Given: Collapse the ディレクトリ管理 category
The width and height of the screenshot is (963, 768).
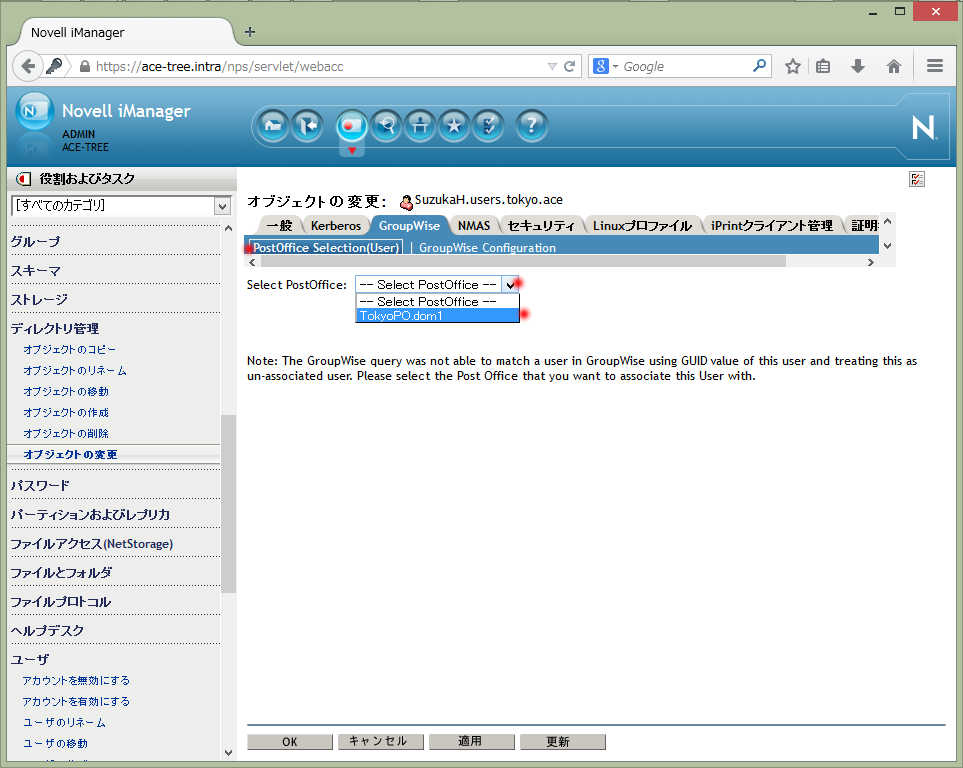Looking at the screenshot, I should 55,328.
